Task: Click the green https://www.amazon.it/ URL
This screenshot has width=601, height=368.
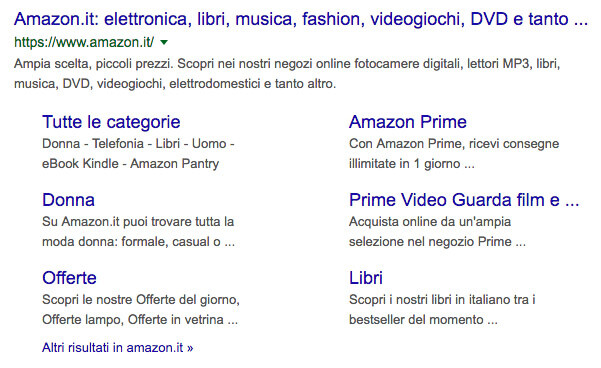Action: pyautogui.click(x=84, y=42)
